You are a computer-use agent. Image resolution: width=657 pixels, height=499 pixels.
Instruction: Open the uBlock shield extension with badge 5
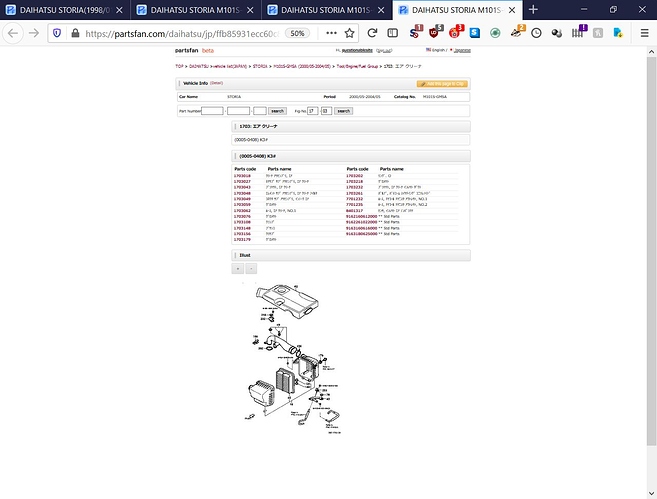coord(435,32)
